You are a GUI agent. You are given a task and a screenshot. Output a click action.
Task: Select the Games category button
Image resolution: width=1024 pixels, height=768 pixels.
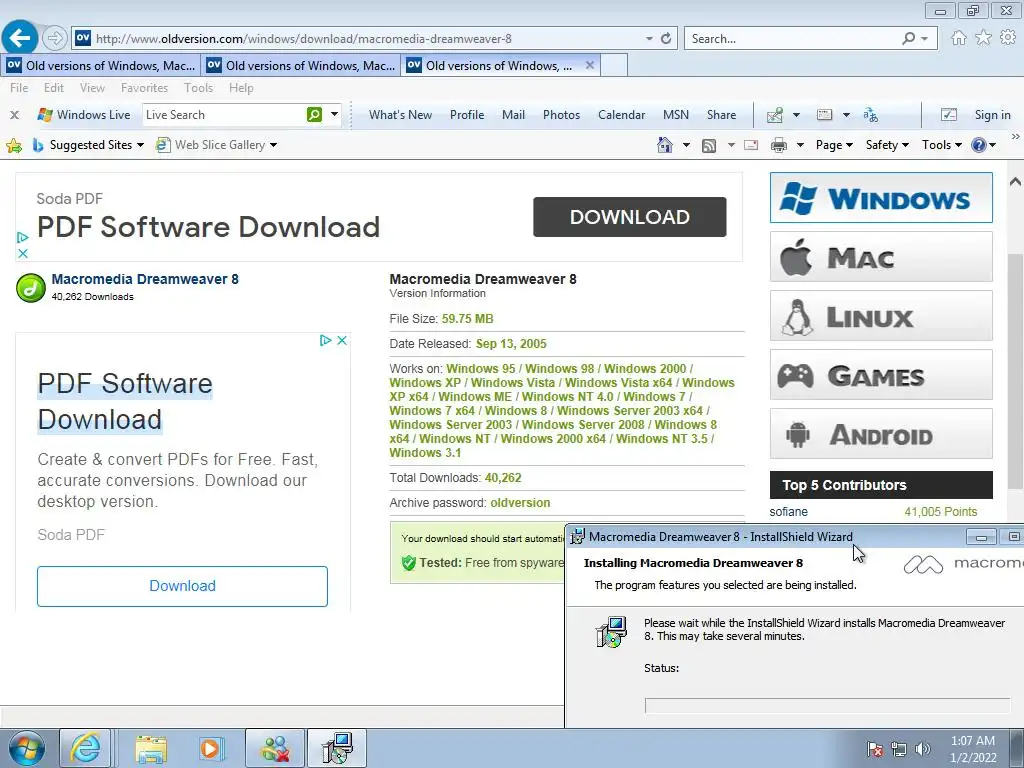[881, 375]
